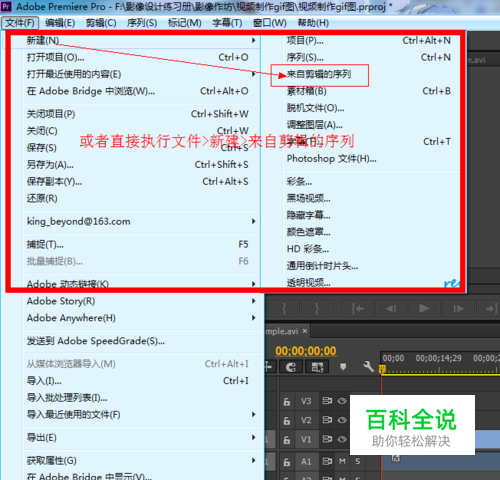Expand 导入最近使用的文件(F) submenu arrow
The width and height of the screenshot is (500, 480).
(254, 414)
